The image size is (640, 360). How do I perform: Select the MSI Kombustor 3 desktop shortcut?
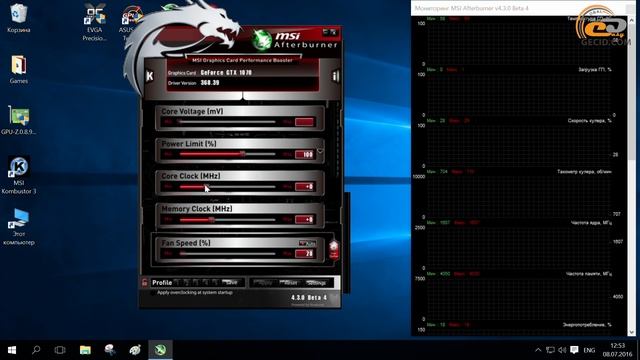point(18,176)
